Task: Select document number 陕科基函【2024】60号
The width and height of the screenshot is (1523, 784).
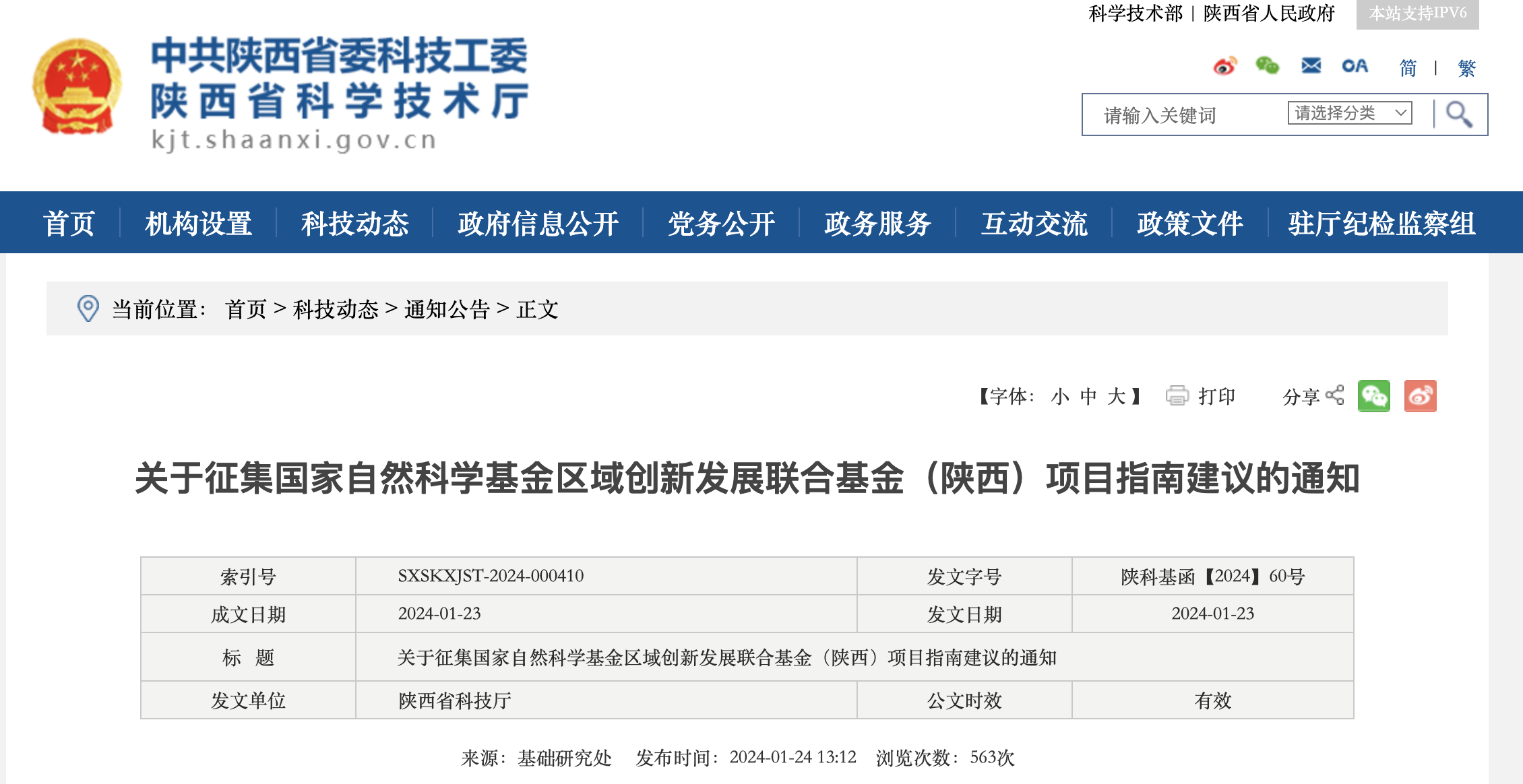Action: click(x=1213, y=576)
